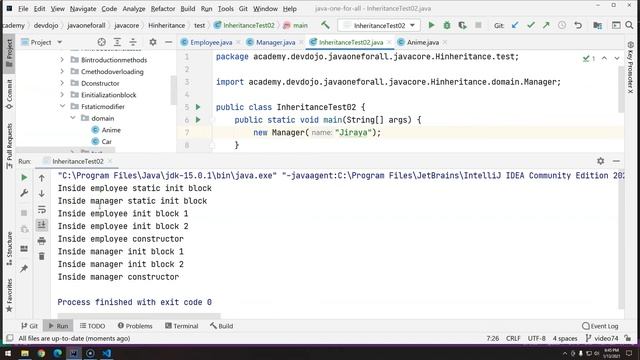
Task: Open the Terminal tool window
Action: [182, 326]
